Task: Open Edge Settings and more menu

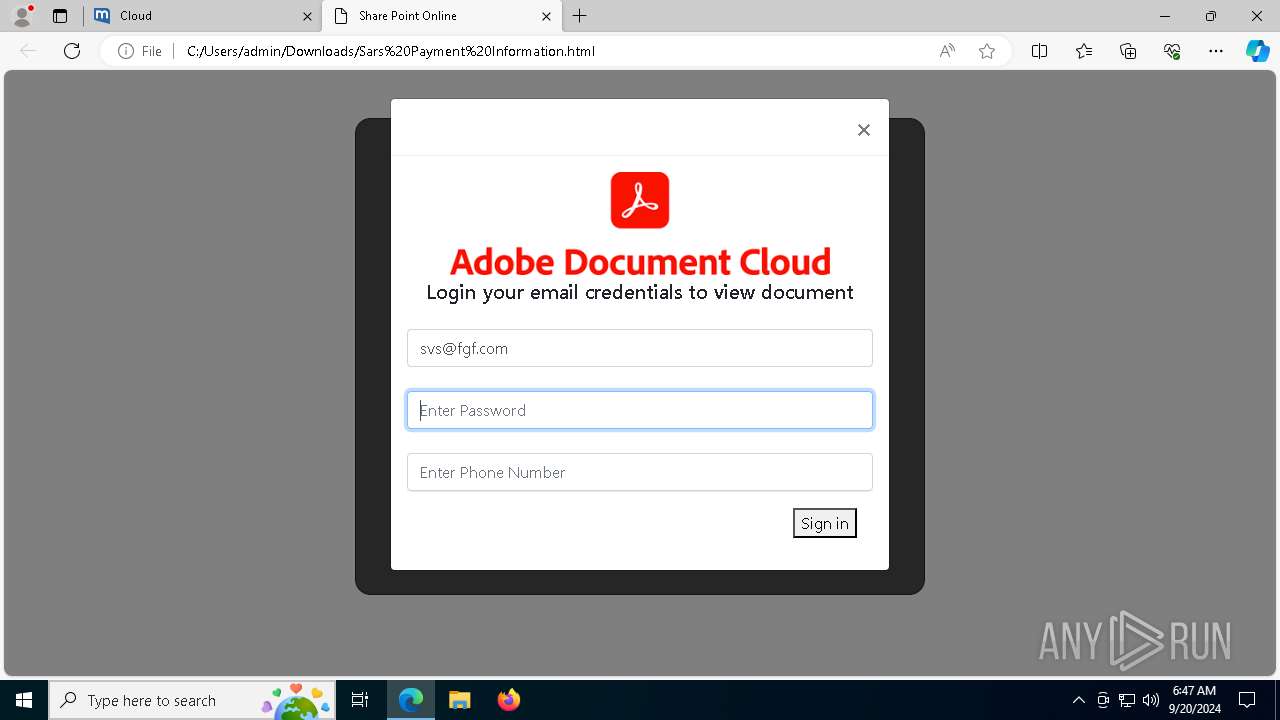Action: click(1216, 51)
